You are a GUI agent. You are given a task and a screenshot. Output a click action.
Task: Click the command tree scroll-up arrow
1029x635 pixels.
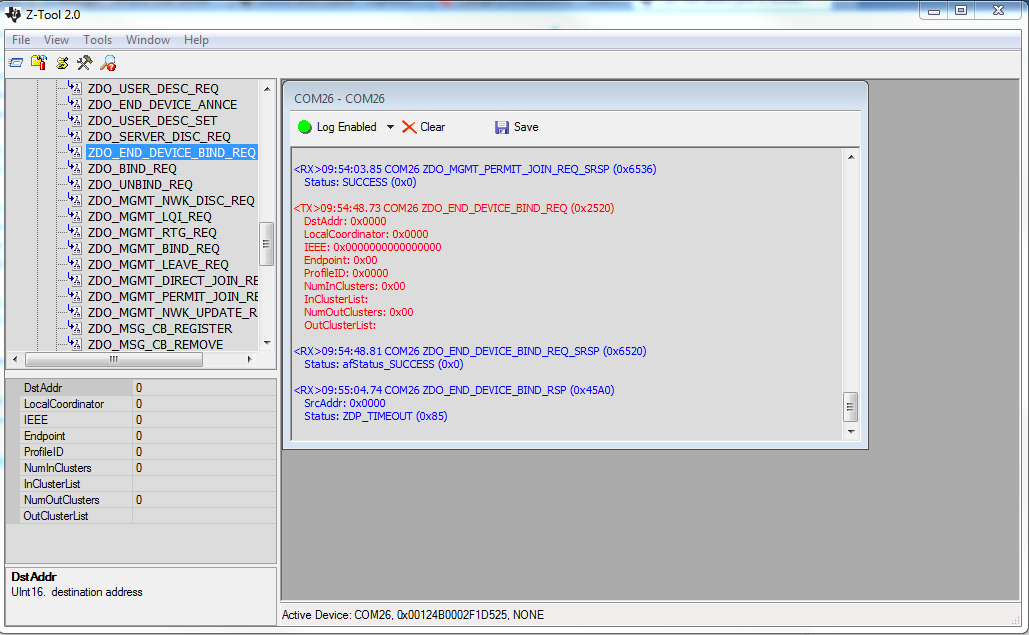point(267,89)
